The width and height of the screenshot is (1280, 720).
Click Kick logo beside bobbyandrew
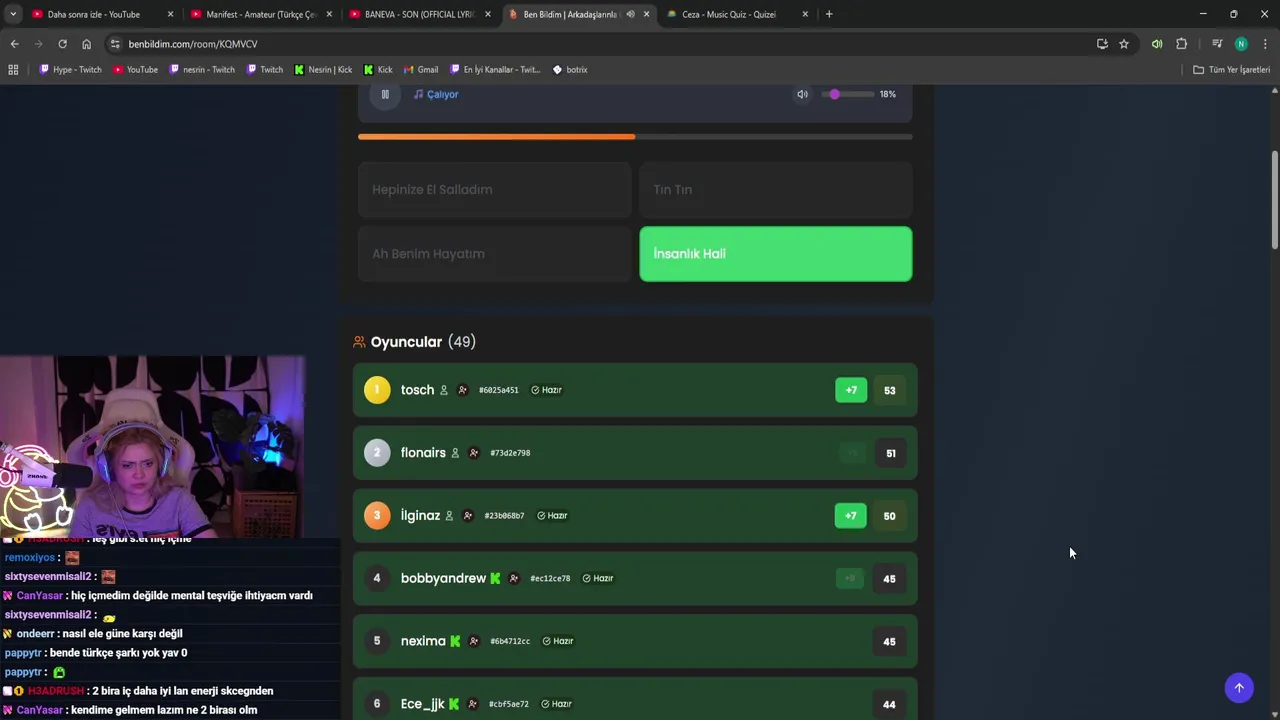495,578
